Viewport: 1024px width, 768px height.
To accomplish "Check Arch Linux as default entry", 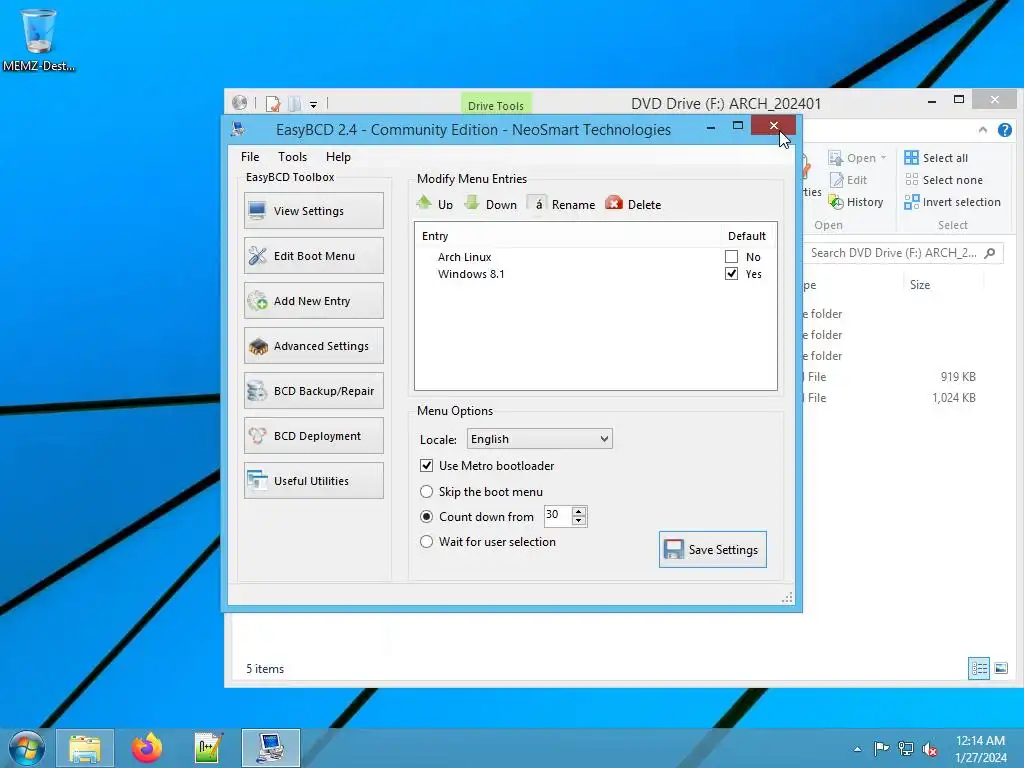I will click(x=731, y=257).
